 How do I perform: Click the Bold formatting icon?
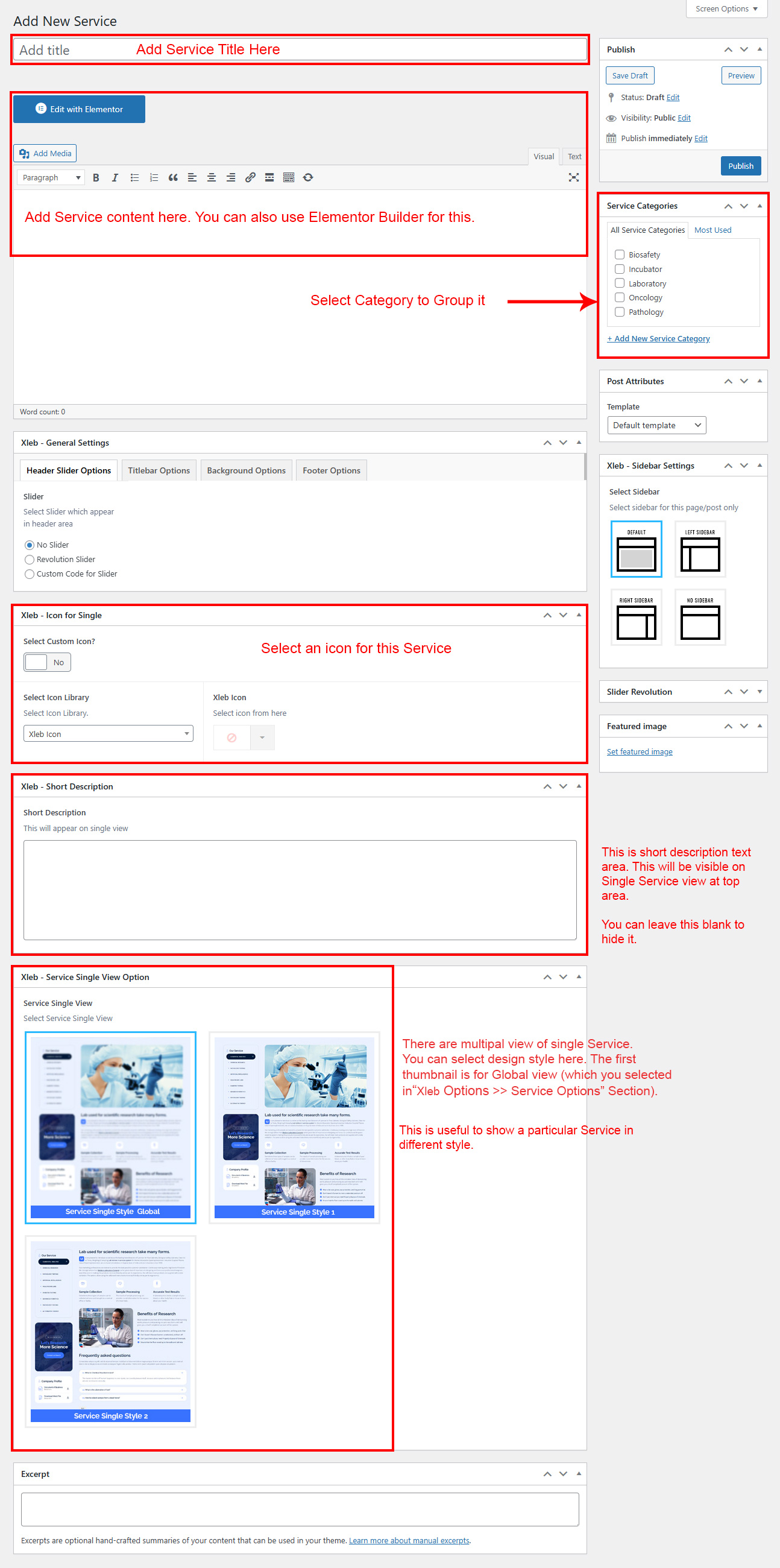coord(95,178)
